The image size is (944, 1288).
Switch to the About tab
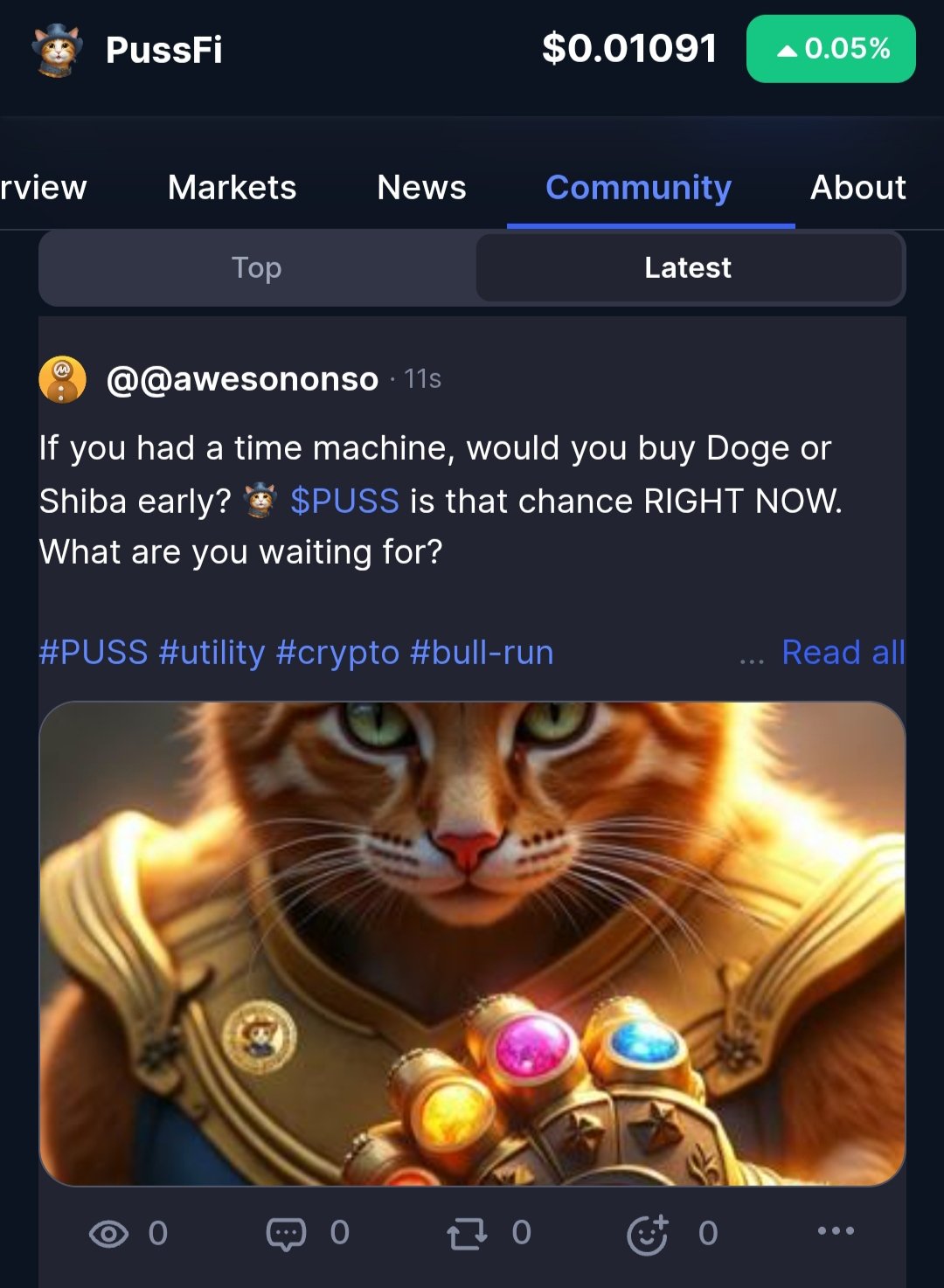point(858,187)
